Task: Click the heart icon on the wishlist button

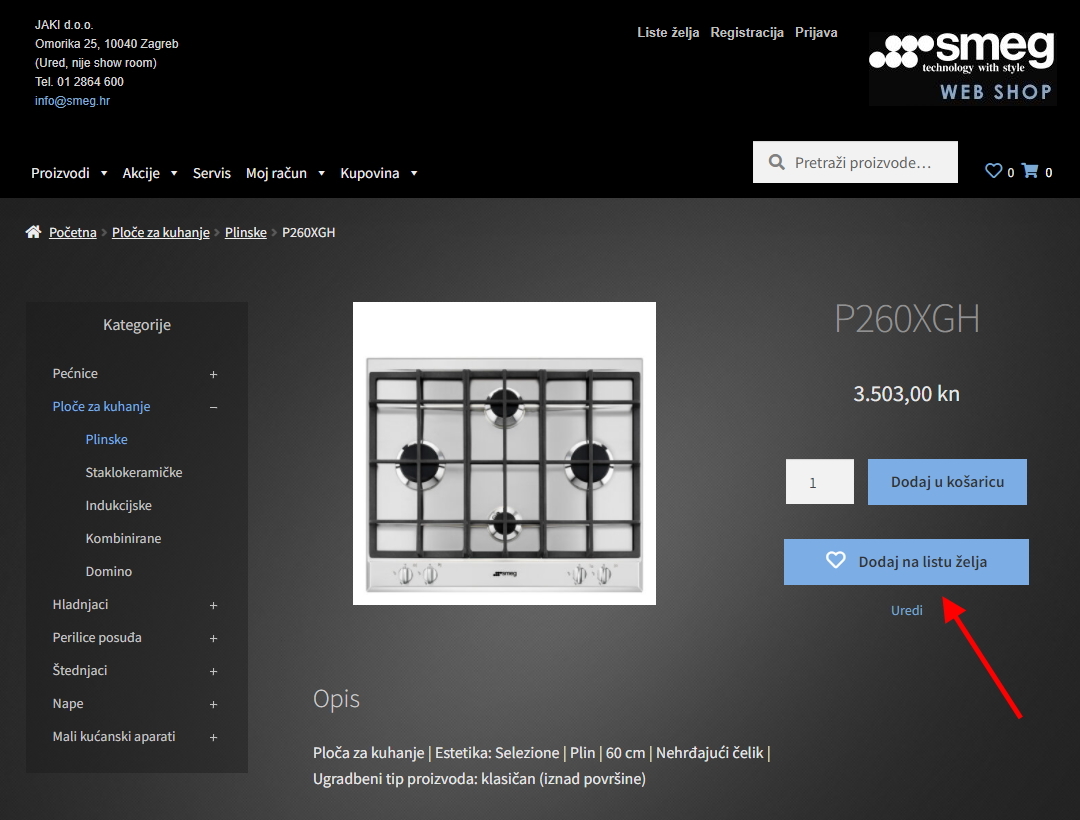Action: tap(835, 560)
